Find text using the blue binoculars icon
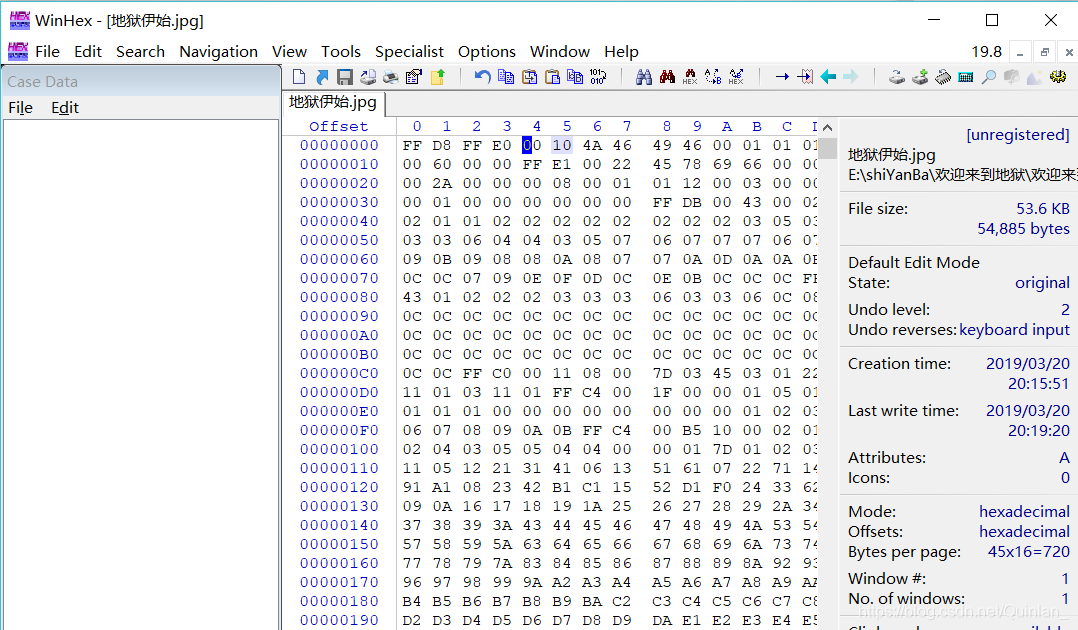This screenshot has height=630, width=1078. coord(644,77)
